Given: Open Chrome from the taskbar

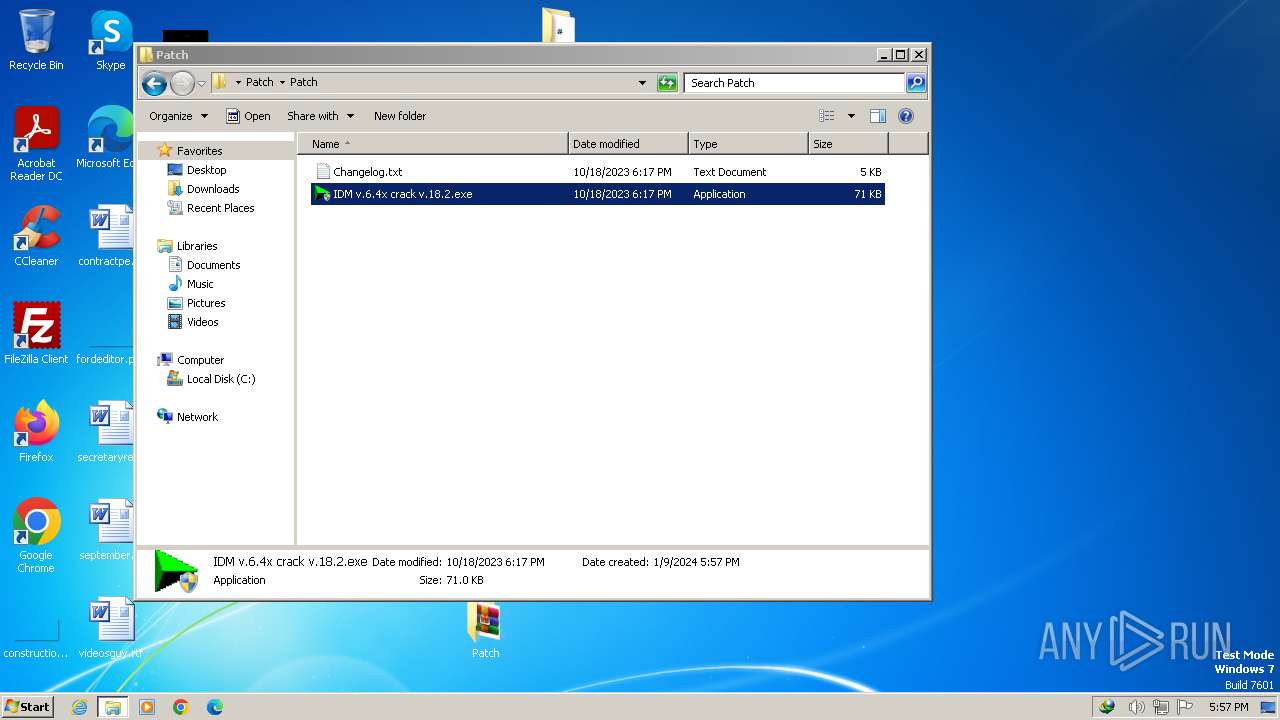Looking at the screenshot, I should 181,707.
